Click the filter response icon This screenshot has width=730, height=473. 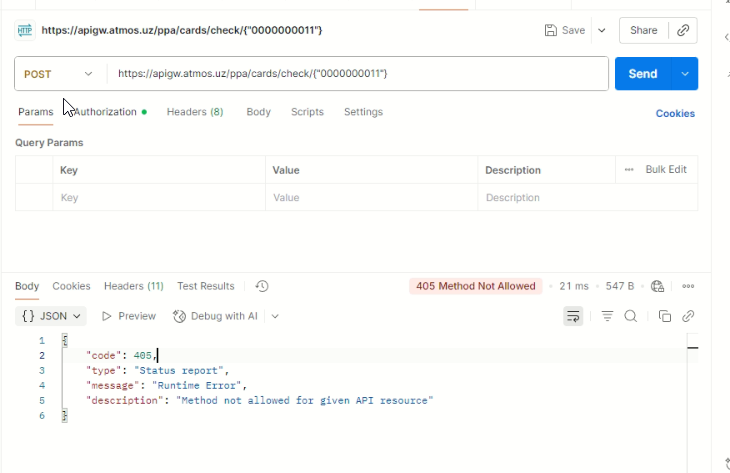(x=607, y=316)
